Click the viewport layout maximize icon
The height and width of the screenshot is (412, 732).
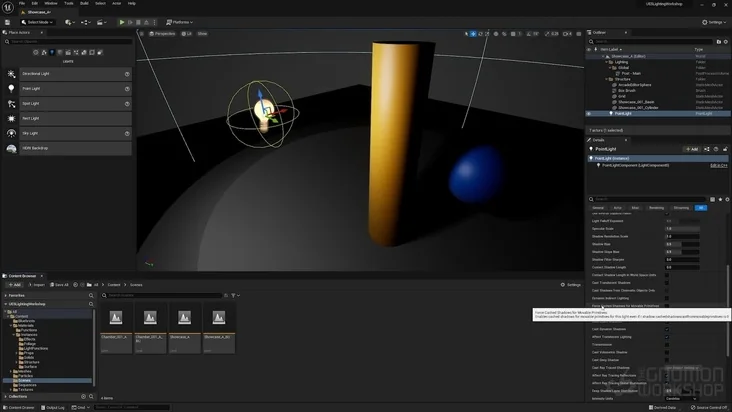pos(579,34)
